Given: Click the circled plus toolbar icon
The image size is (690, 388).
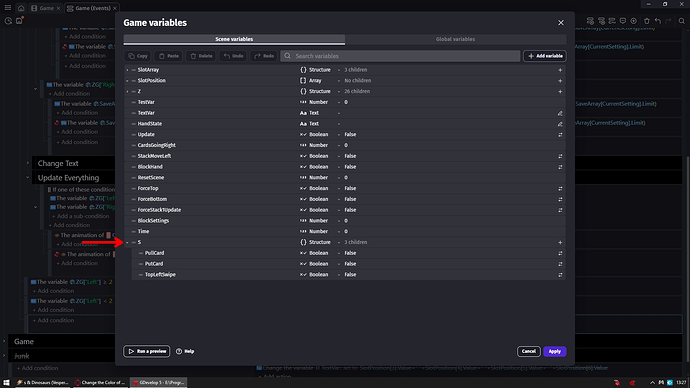Looking at the screenshot, I should click(x=634, y=21).
